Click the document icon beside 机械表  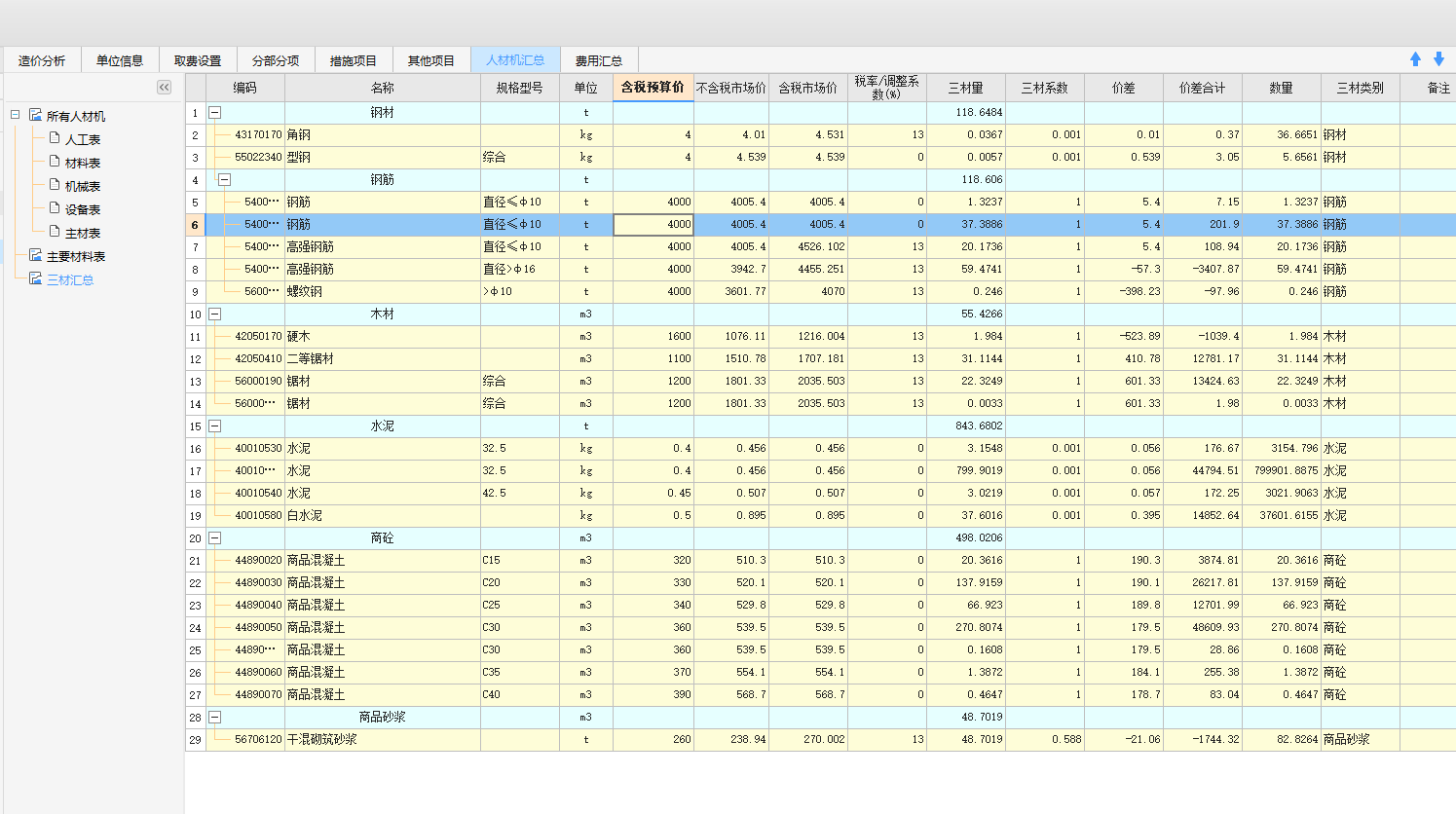coord(55,185)
